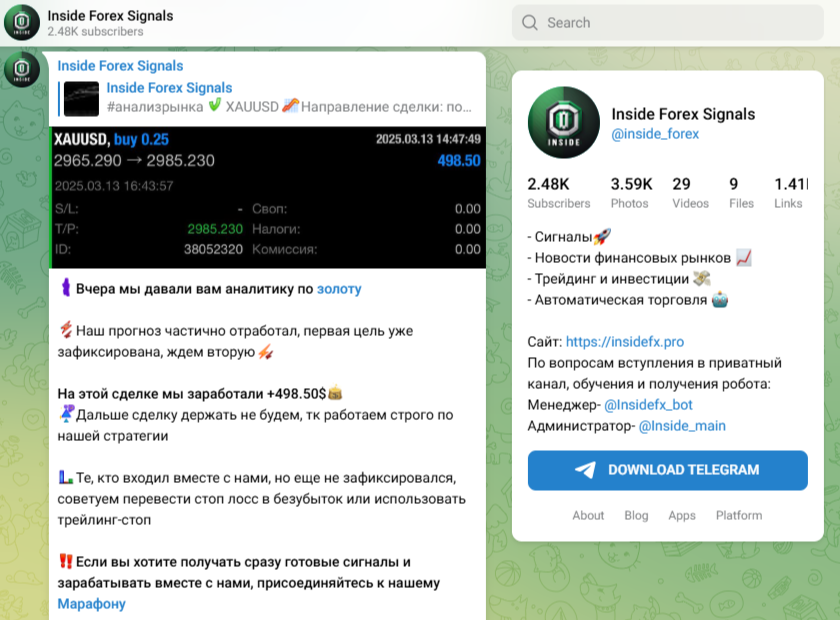This screenshot has height=620, width=840.
Task: Click the DOWNLOAD TELEGRAM button
Action: 668,470
